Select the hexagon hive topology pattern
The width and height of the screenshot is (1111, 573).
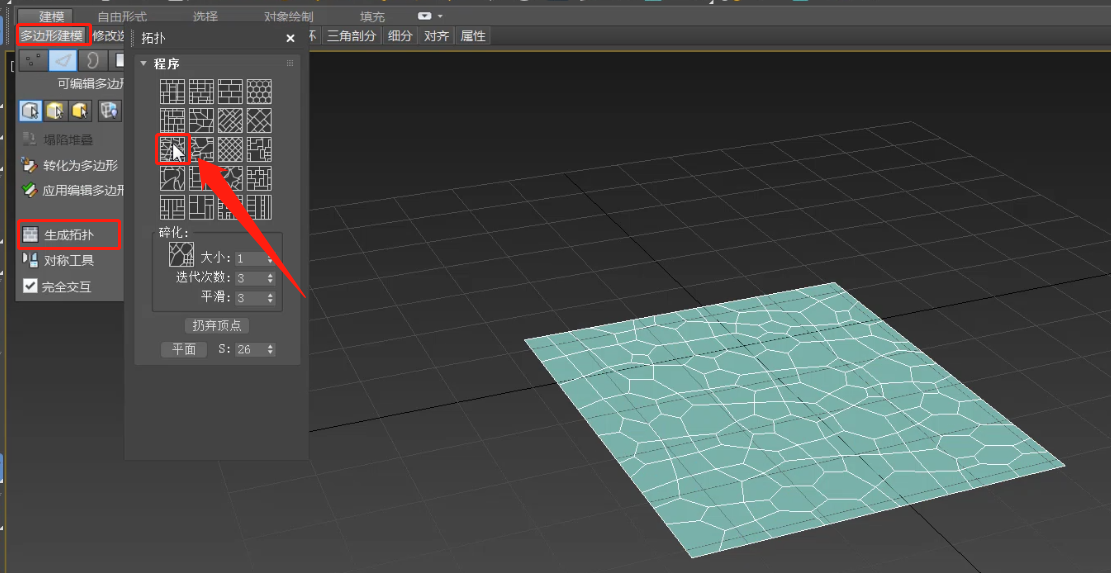259,91
